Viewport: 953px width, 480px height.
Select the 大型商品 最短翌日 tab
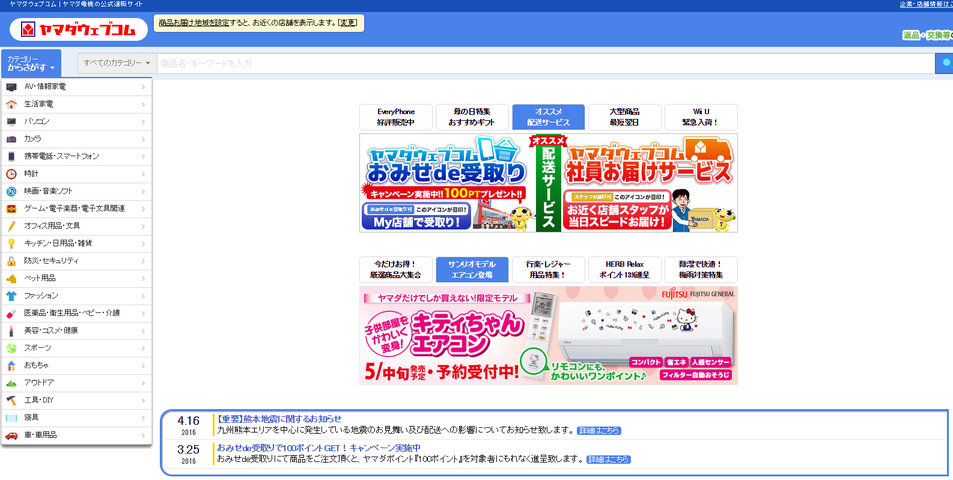pyautogui.click(x=624, y=117)
